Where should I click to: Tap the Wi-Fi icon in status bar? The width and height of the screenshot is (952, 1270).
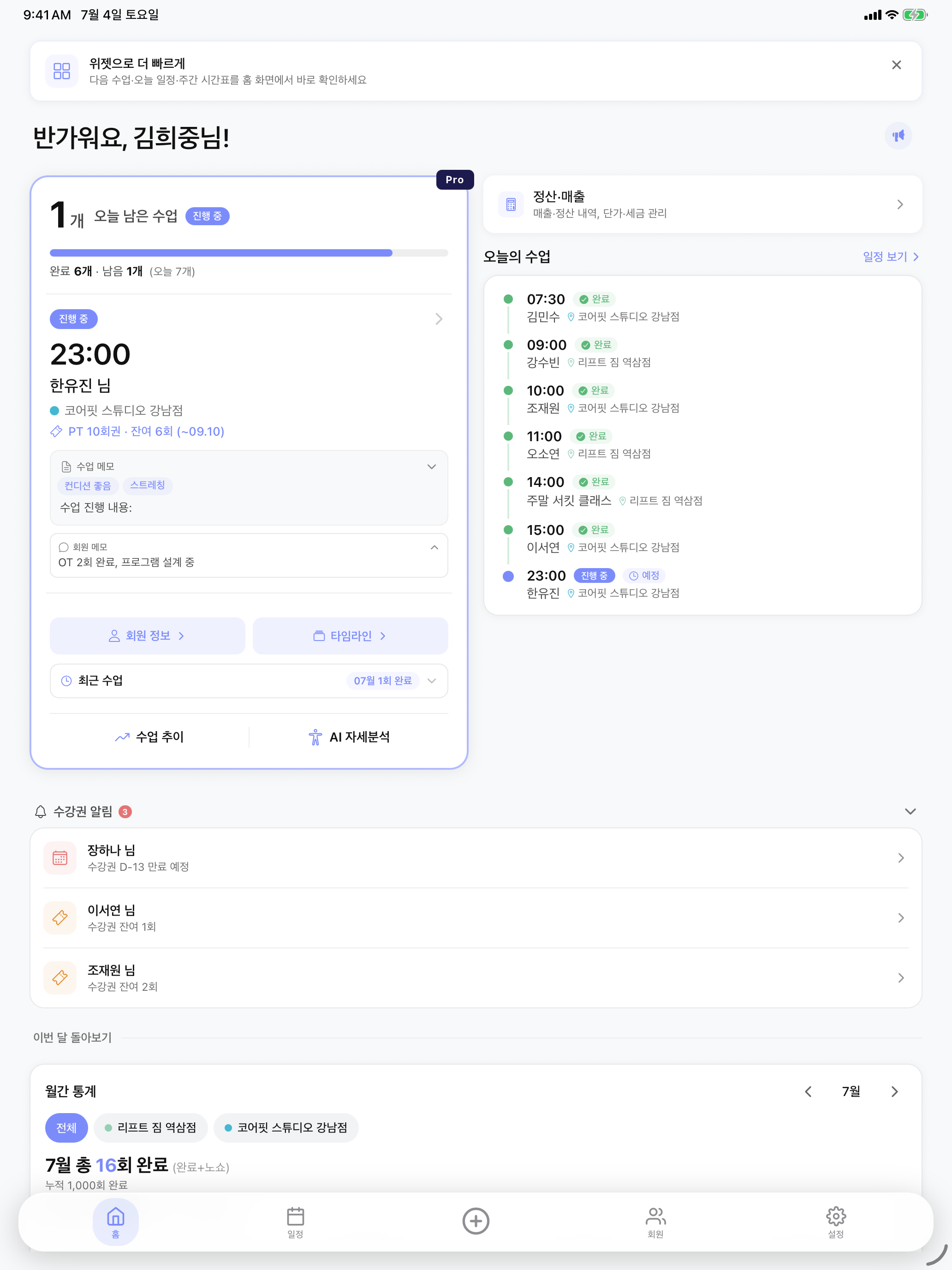892,15
